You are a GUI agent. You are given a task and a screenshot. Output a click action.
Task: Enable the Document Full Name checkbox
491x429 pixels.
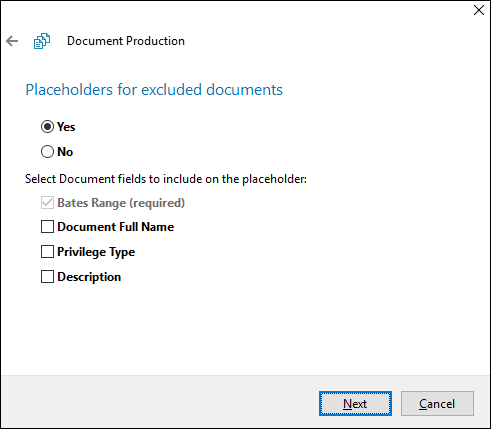pos(47,227)
